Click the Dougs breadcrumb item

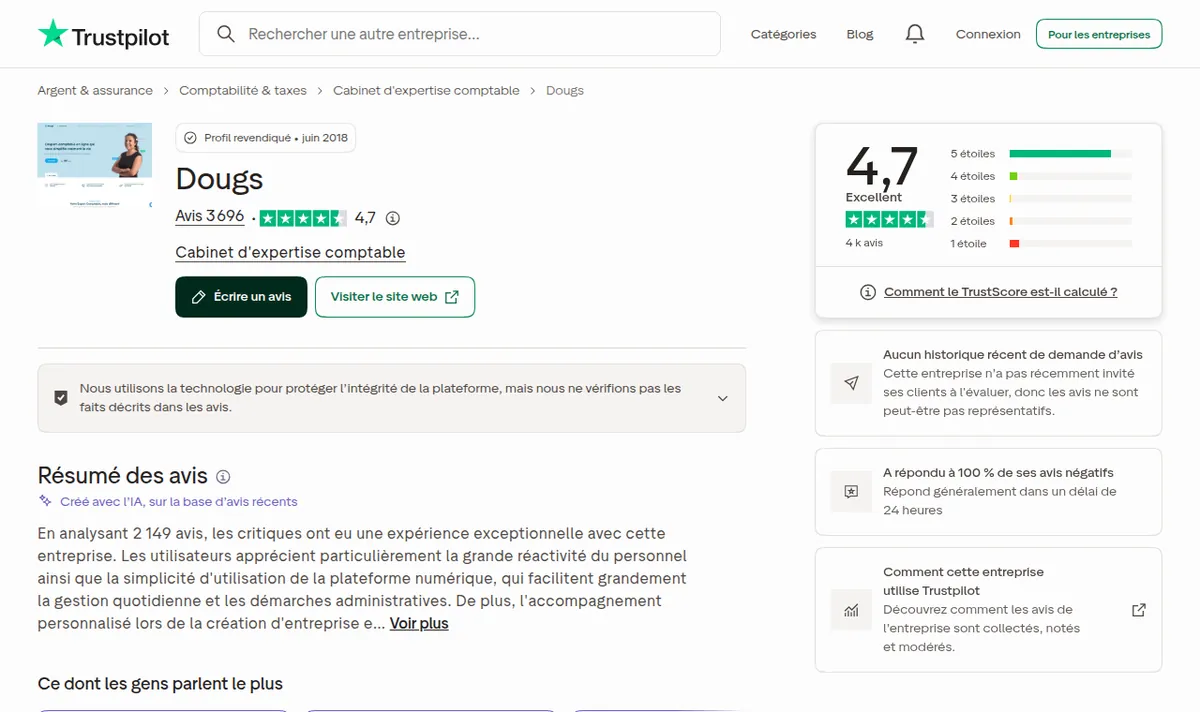[564, 90]
